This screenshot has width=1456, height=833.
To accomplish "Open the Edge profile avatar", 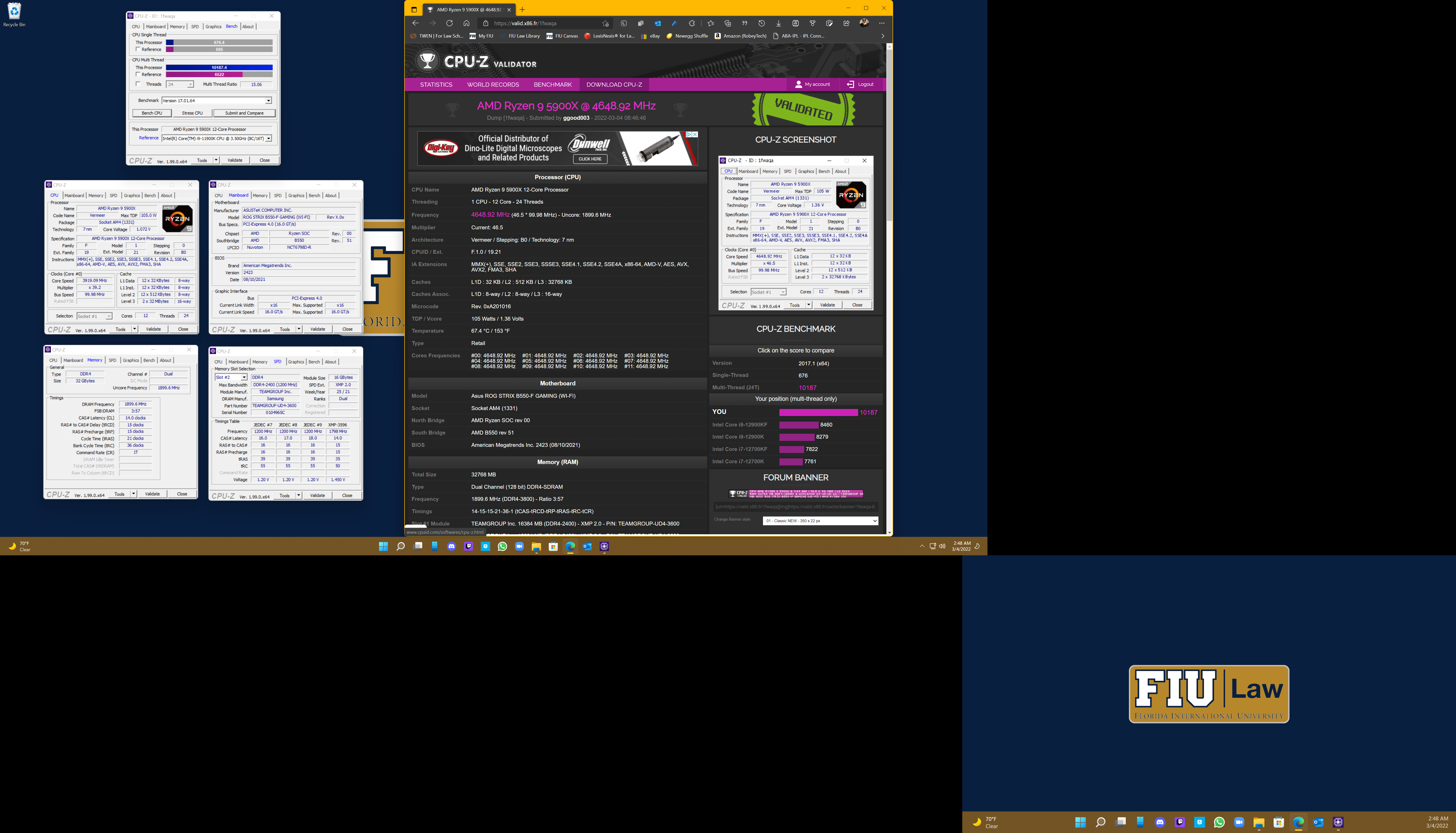I will (865, 23).
